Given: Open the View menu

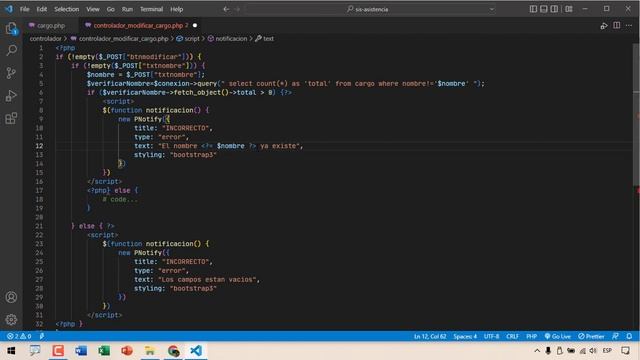Looking at the screenshot, I should 93,9.
